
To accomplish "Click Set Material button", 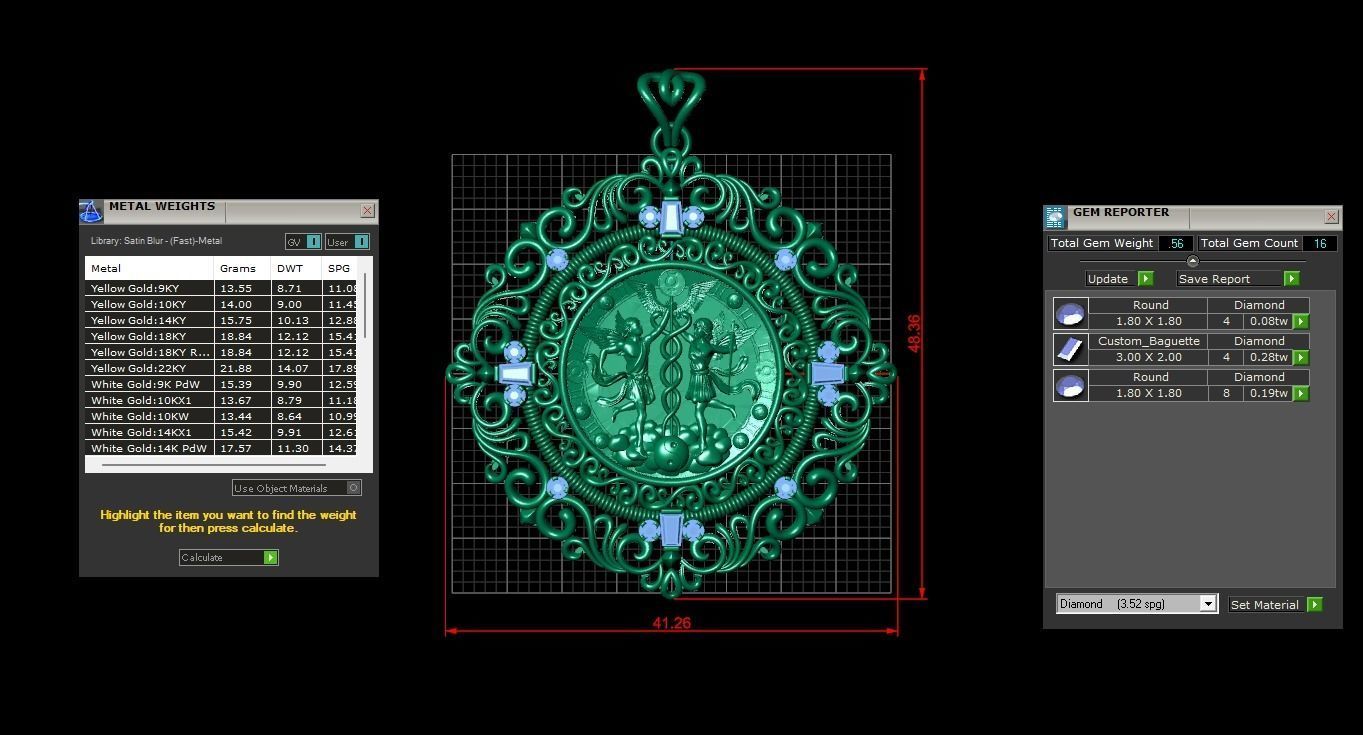I will pyautogui.click(x=1276, y=605).
